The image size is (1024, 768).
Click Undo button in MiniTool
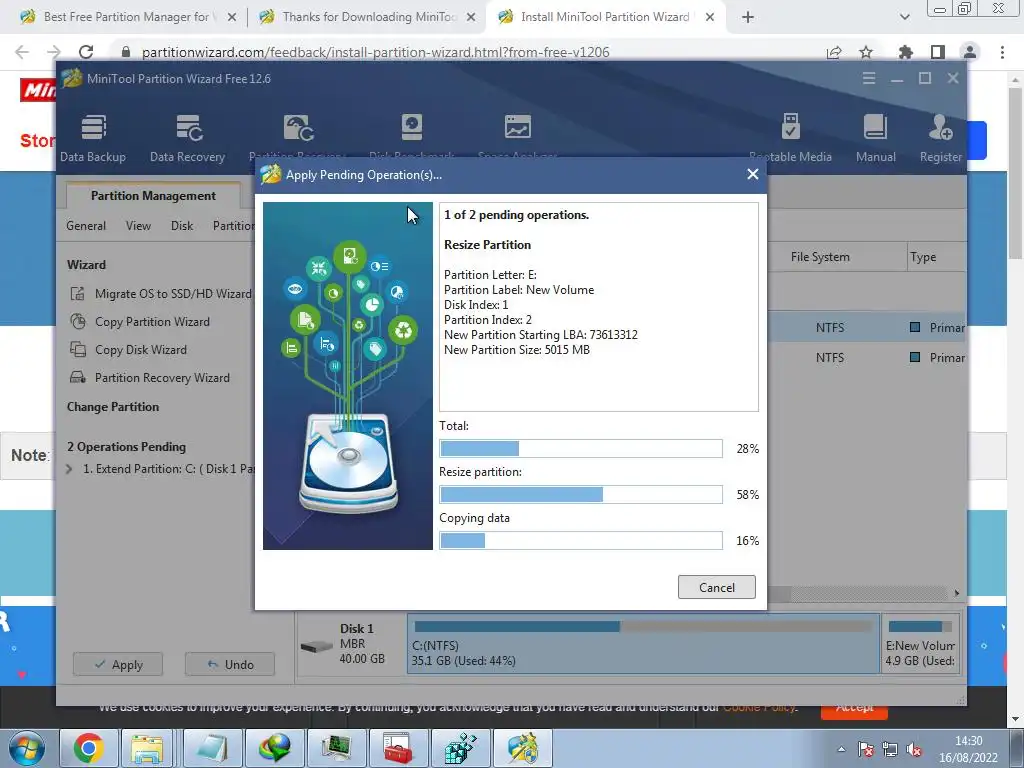click(x=230, y=664)
